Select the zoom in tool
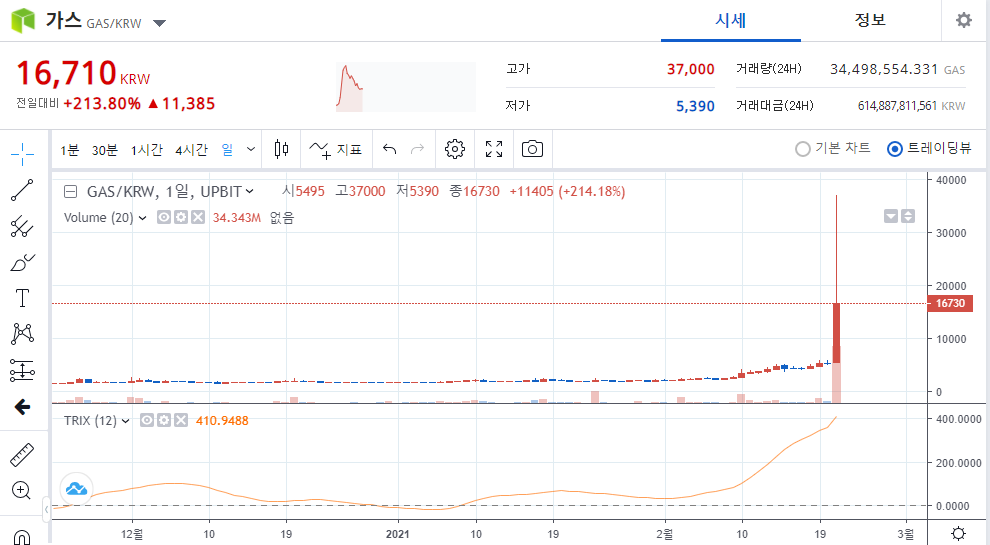 click(x=21, y=491)
